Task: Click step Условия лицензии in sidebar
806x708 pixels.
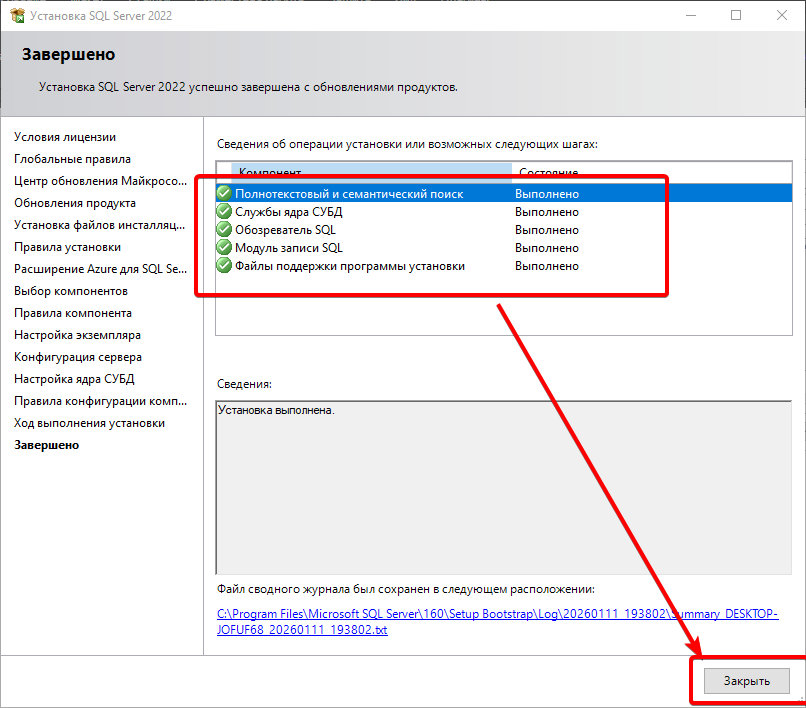Action: pos(65,137)
